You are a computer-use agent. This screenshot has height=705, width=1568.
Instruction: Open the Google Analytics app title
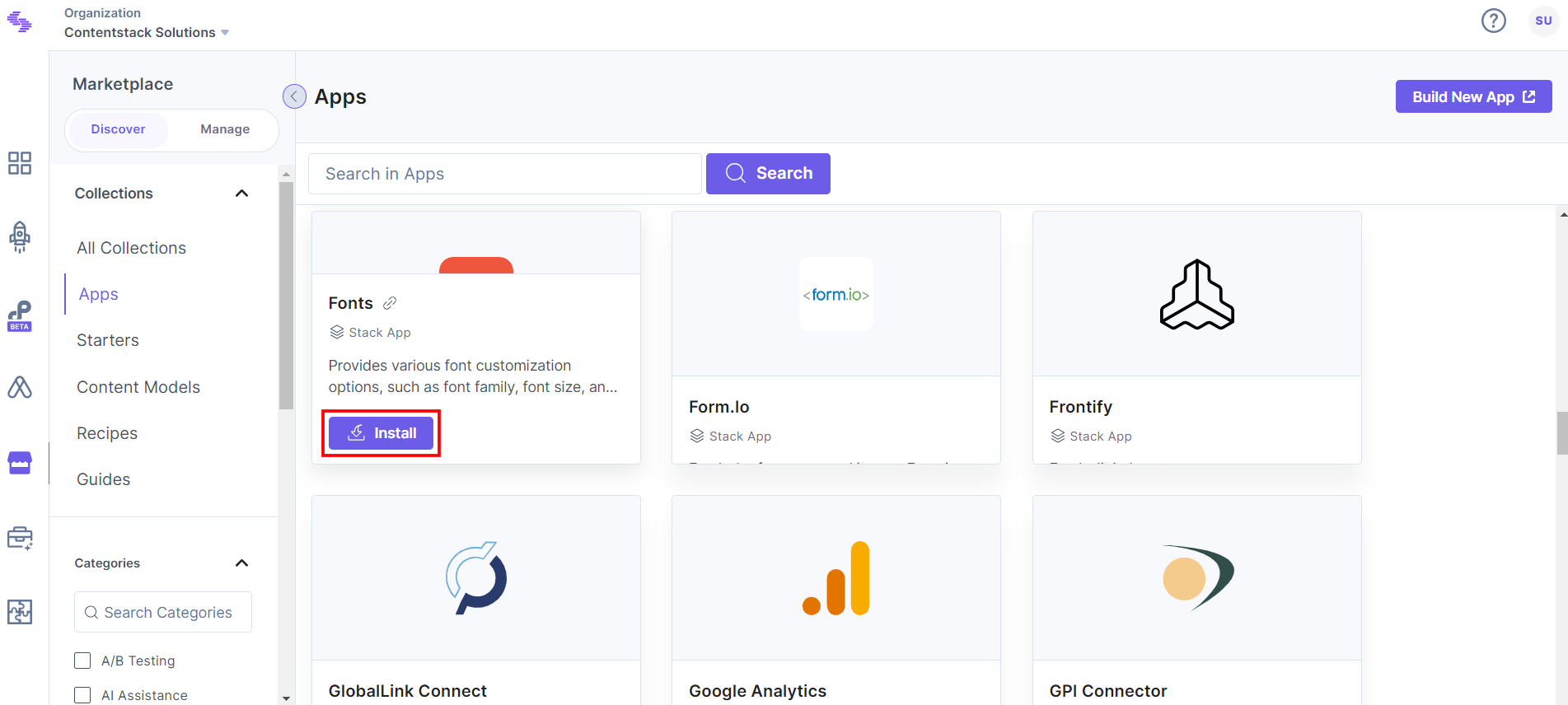pyautogui.click(x=758, y=691)
